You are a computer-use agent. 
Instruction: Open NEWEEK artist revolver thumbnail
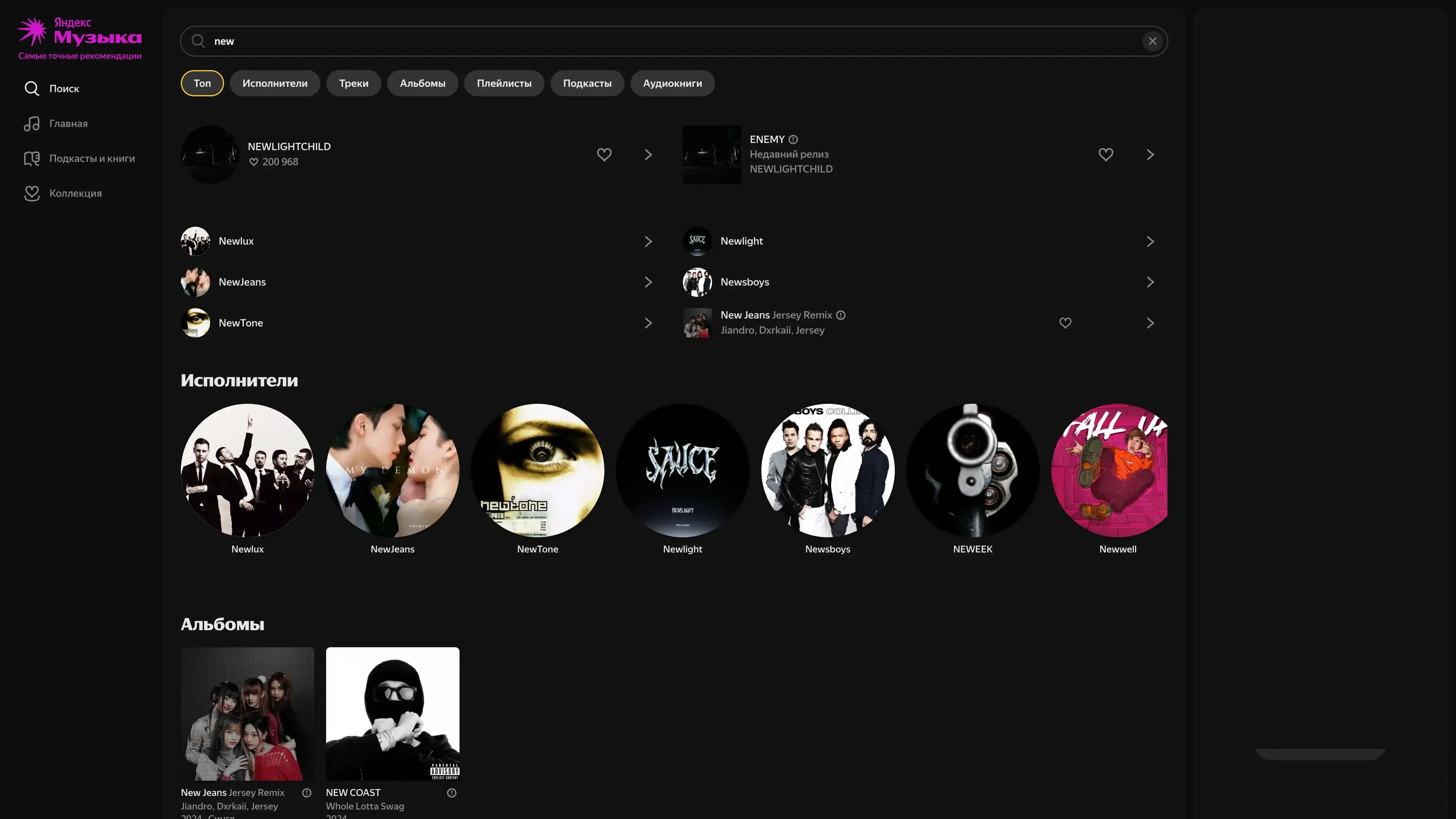tap(972, 470)
